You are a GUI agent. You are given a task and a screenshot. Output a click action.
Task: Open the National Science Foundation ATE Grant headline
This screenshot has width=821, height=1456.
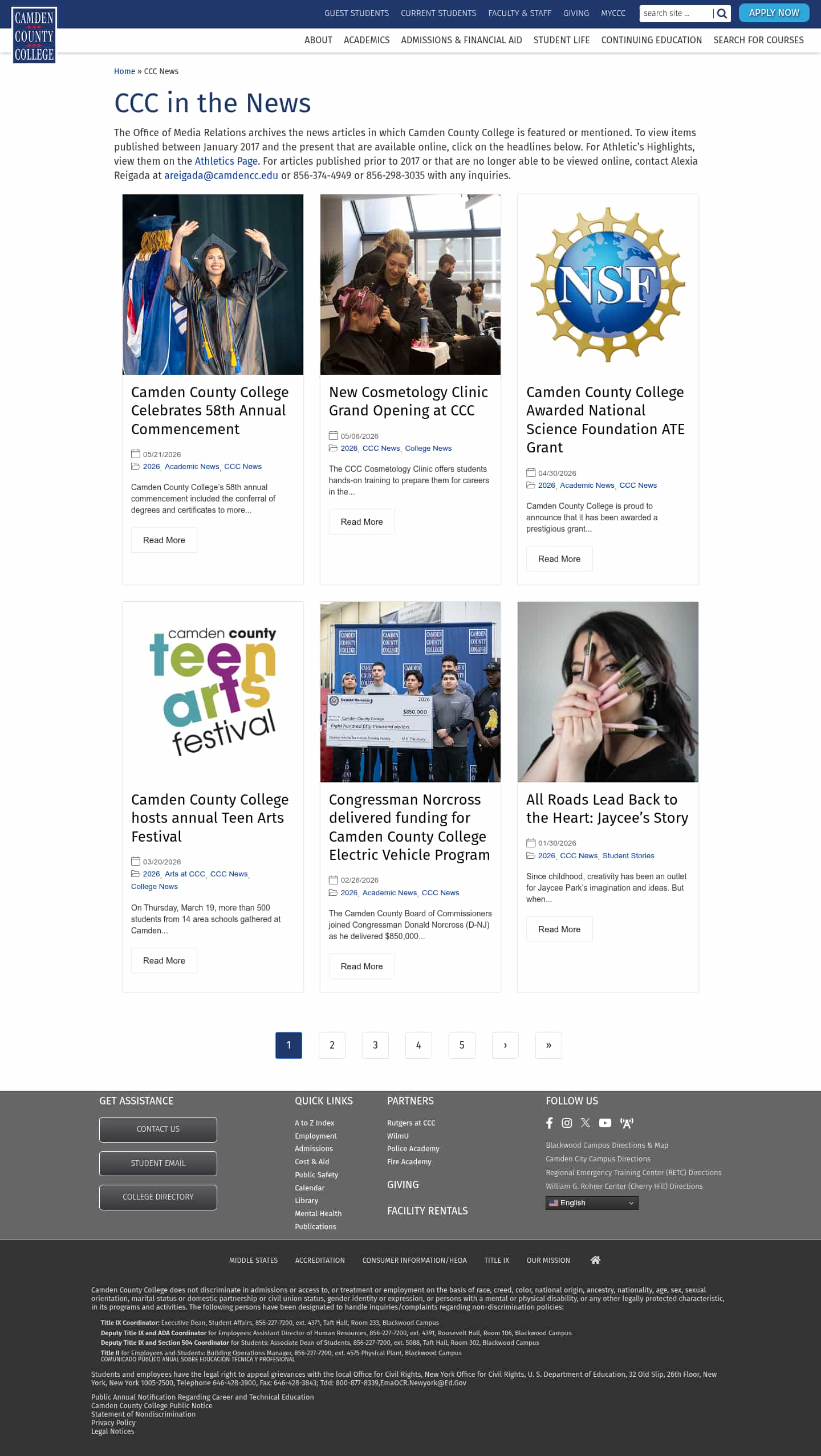point(605,419)
